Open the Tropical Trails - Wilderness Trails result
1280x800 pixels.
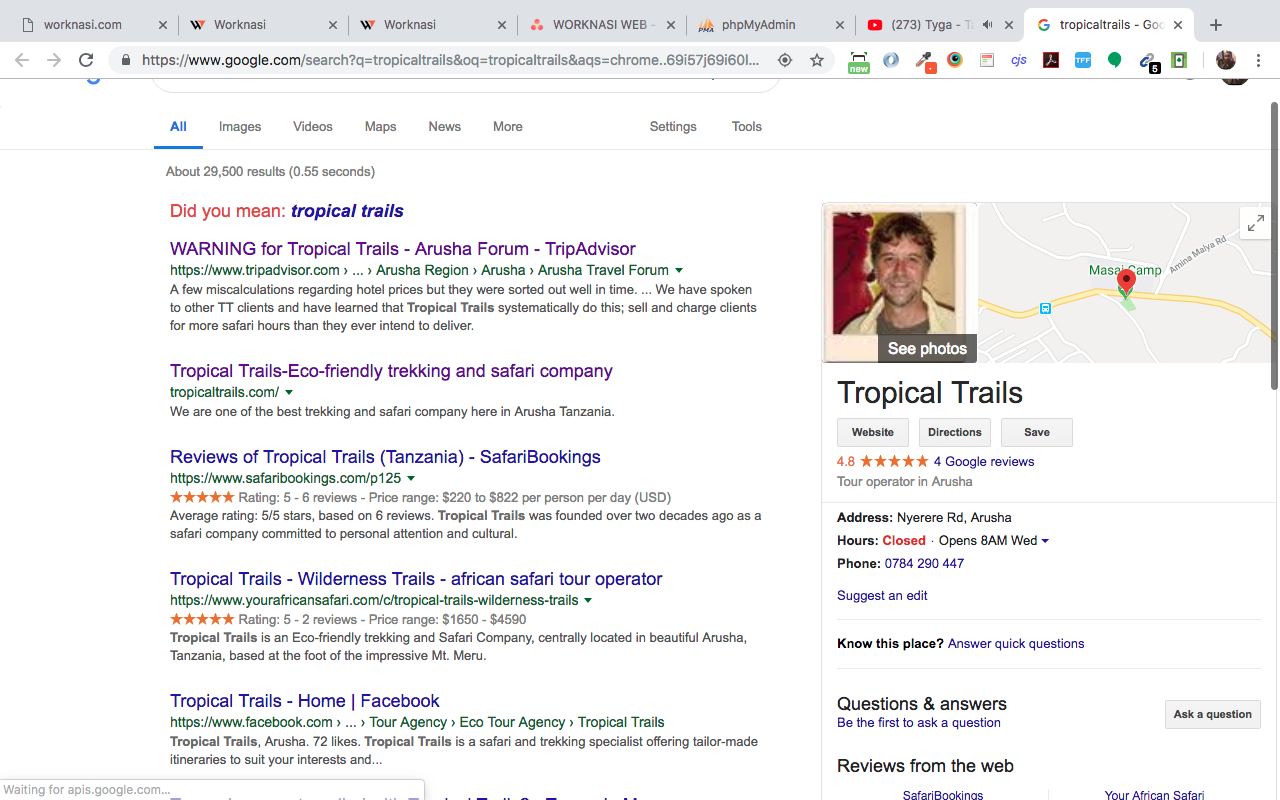click(x=416, y=579)
